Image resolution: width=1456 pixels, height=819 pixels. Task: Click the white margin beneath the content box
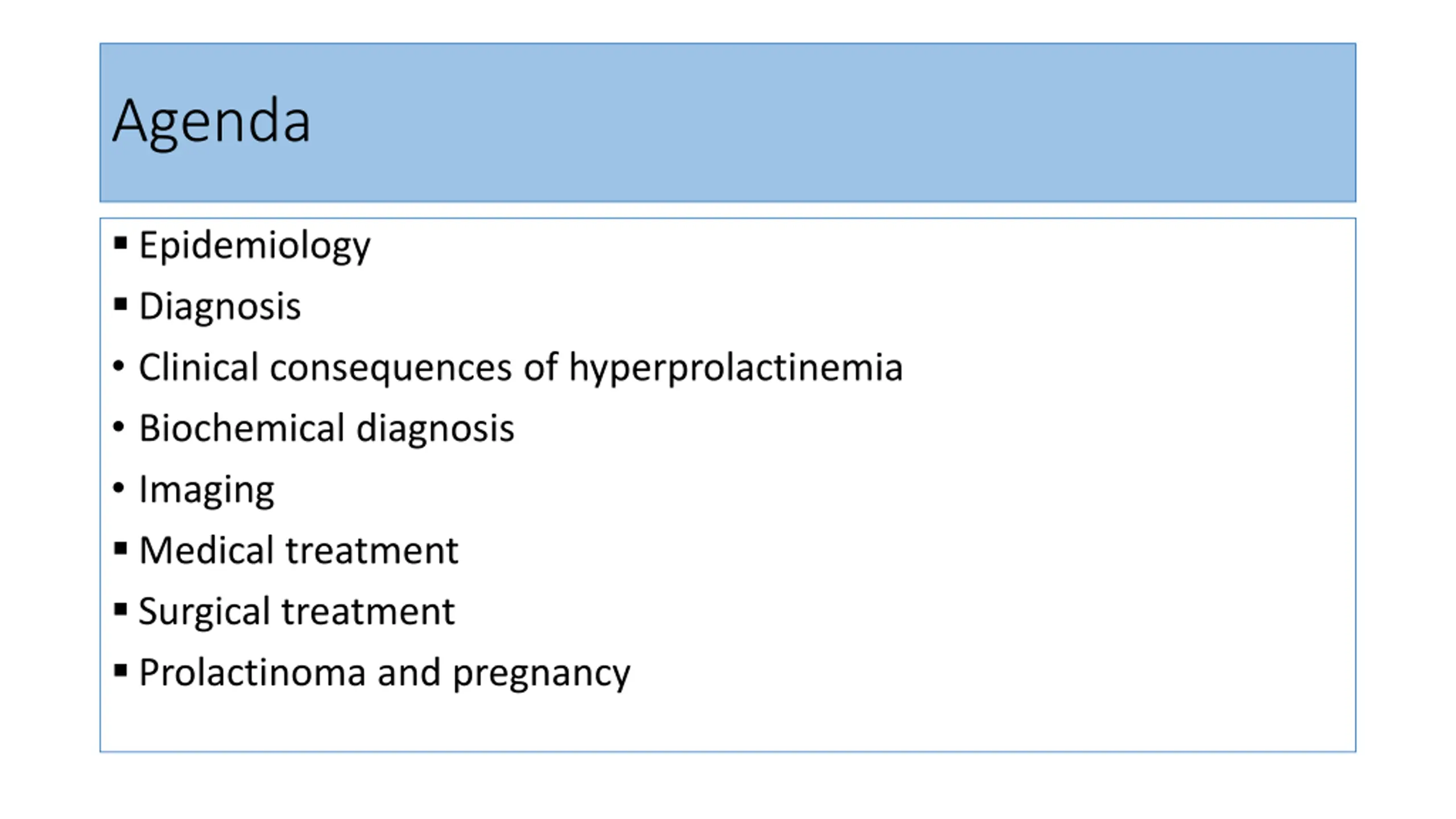pyautogui.click(x=728, y=786)
